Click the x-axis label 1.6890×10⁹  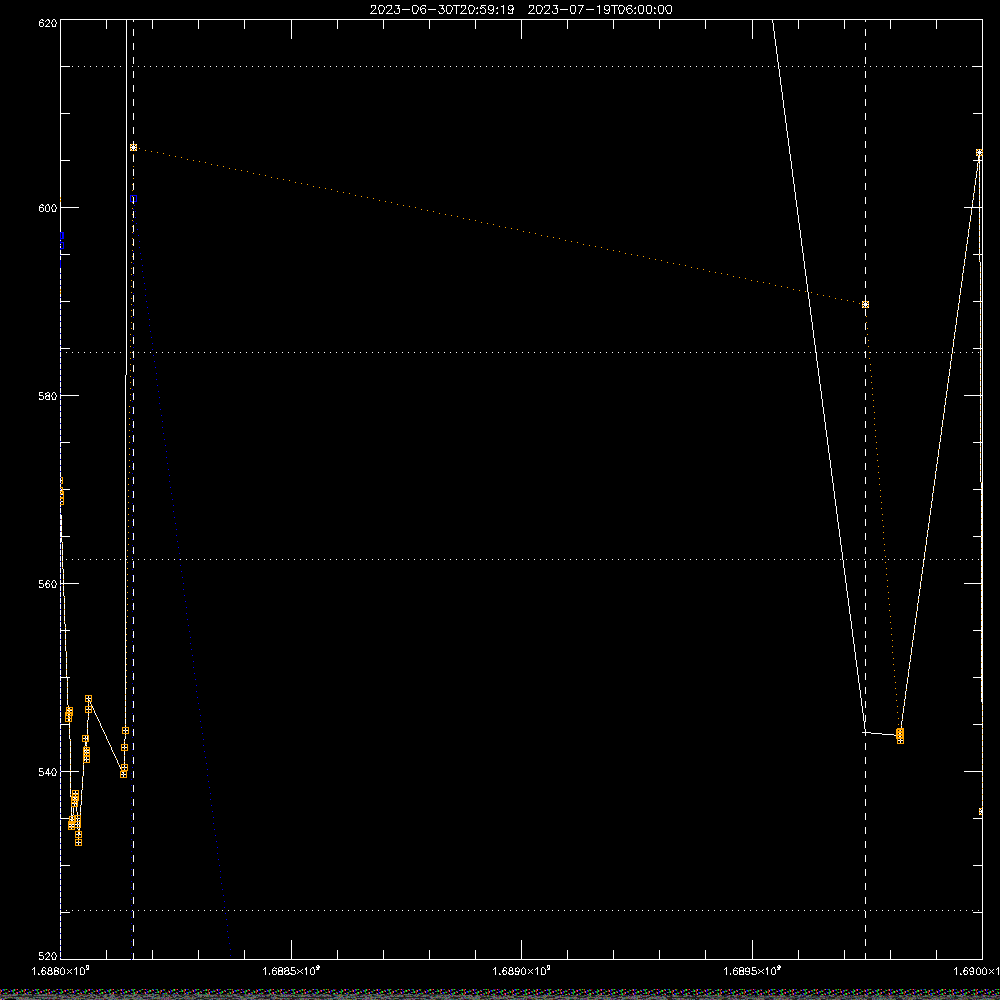pyautogui.click(x=521, y=971)
